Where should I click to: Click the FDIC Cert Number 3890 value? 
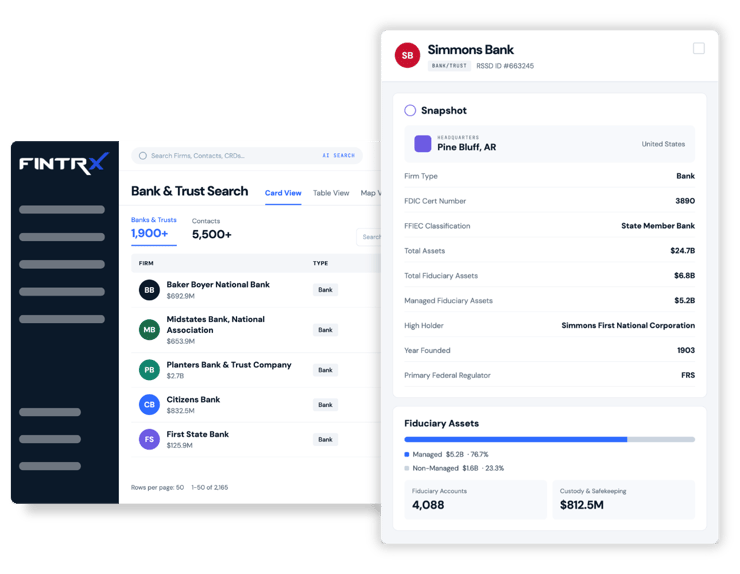685,201
